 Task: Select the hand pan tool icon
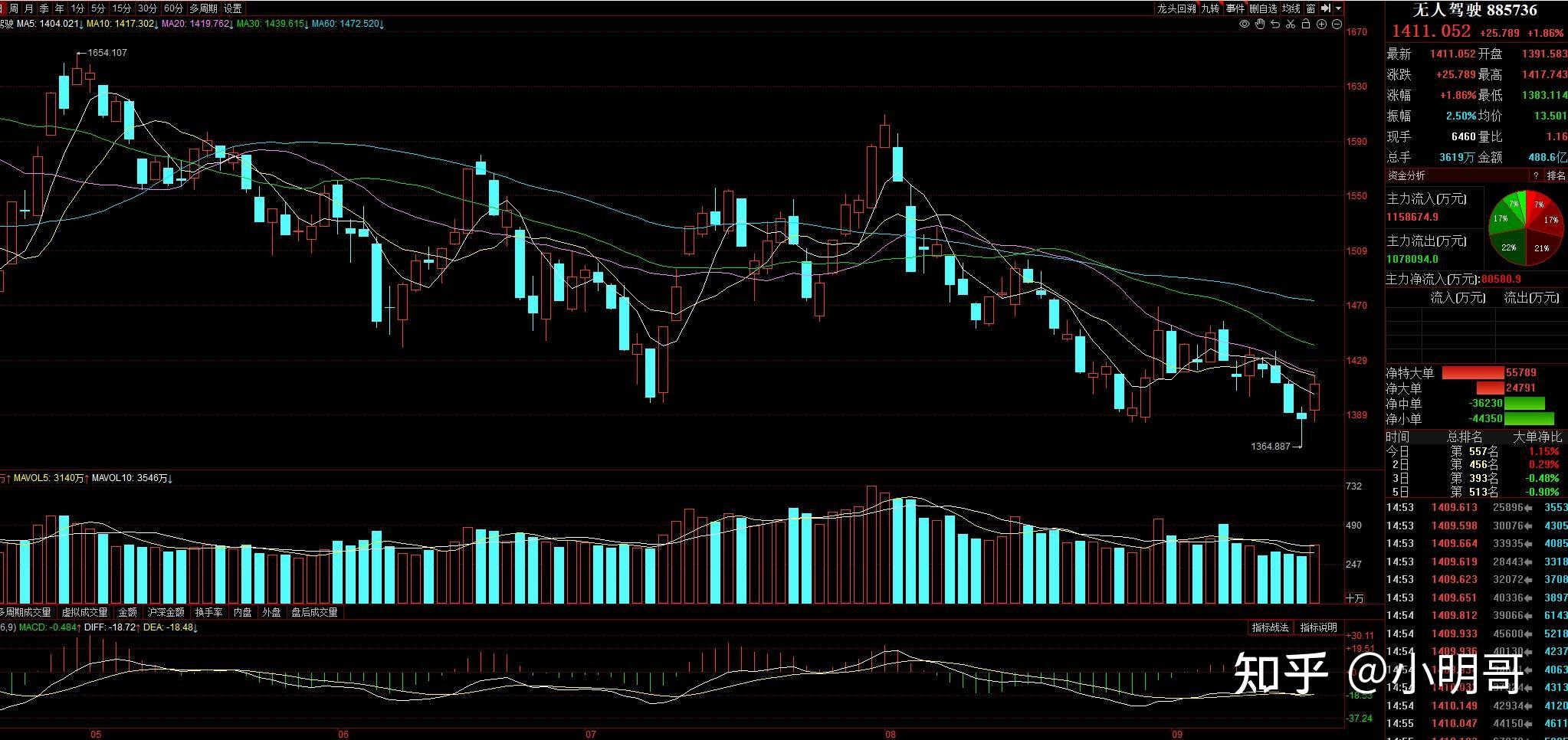(x=1260, y=25)
